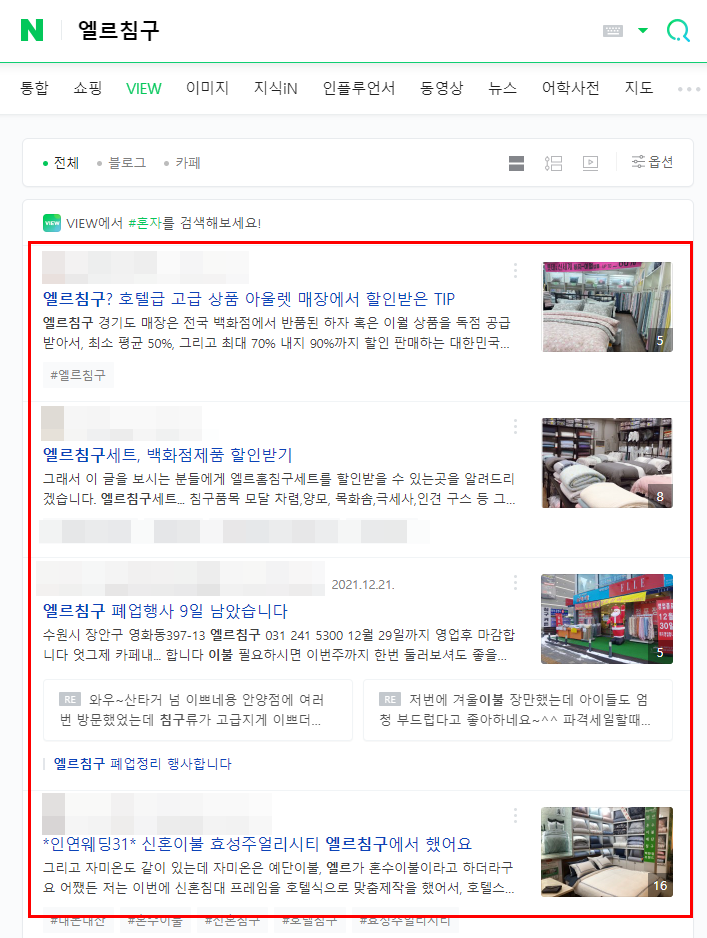Open the reply starting with 와우~산타거 넘 이쁘네용

click(198, 710)
